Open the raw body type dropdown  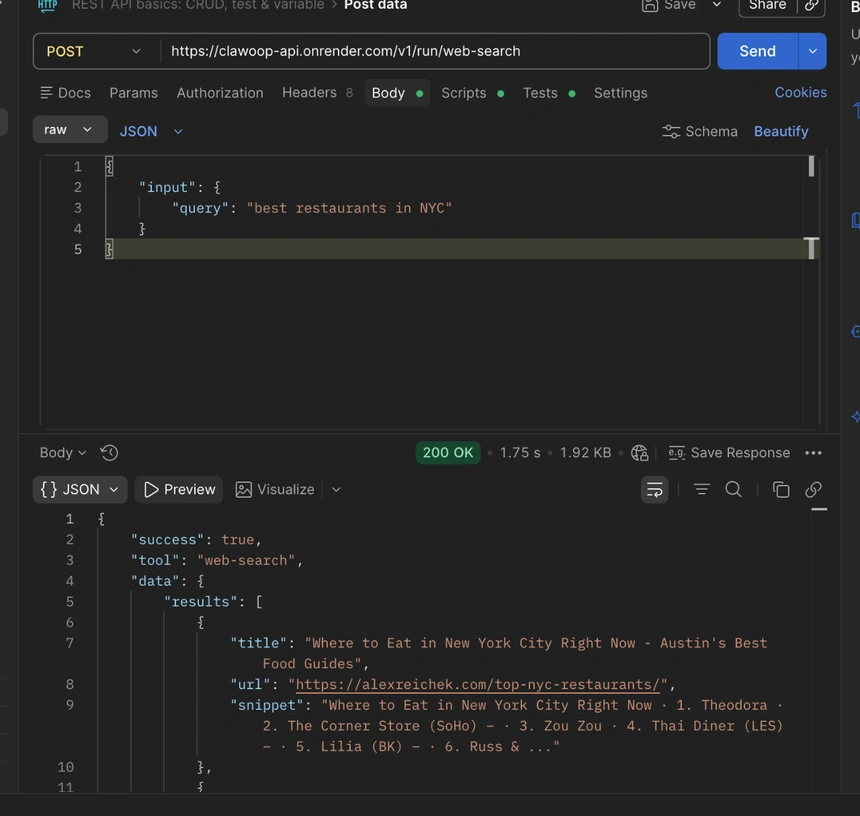tap(69, 130)
